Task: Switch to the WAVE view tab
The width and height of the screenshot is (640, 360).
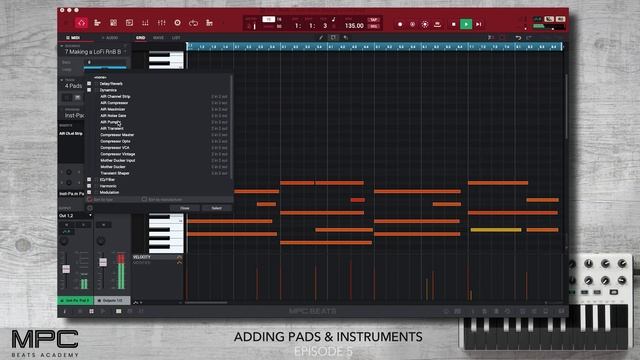Action: [x=158, y=38]
